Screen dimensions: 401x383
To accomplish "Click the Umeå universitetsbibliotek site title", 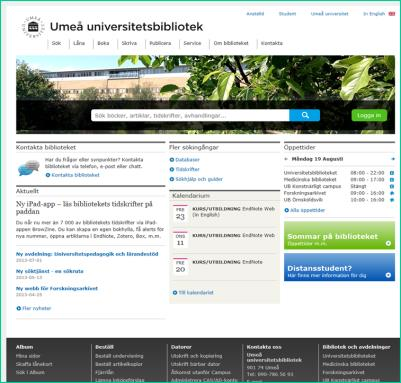I will point(126,27).
